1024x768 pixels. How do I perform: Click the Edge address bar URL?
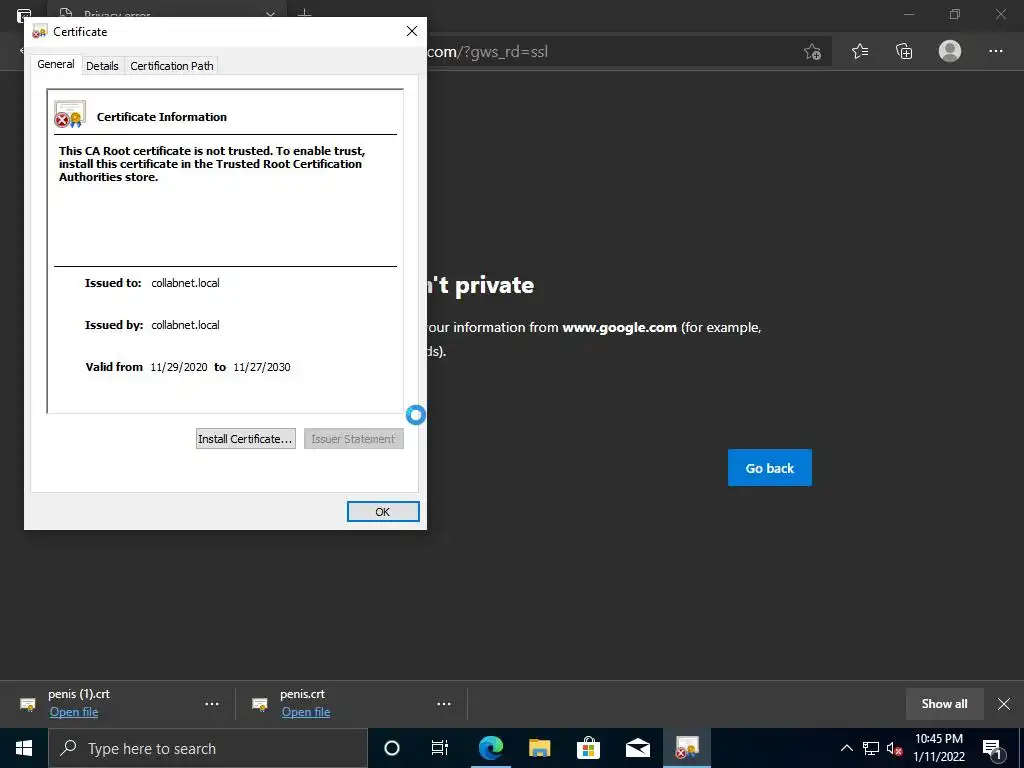click(487, 52)
